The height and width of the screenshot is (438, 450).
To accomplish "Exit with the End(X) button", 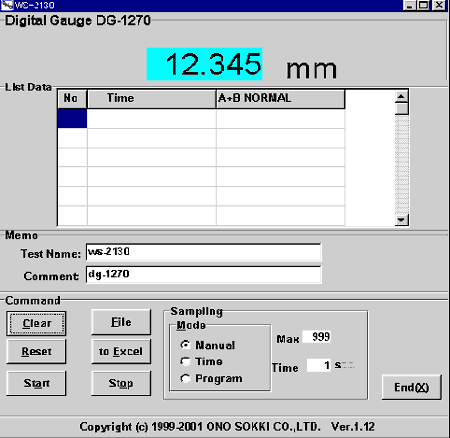I will tap(412, 387).
